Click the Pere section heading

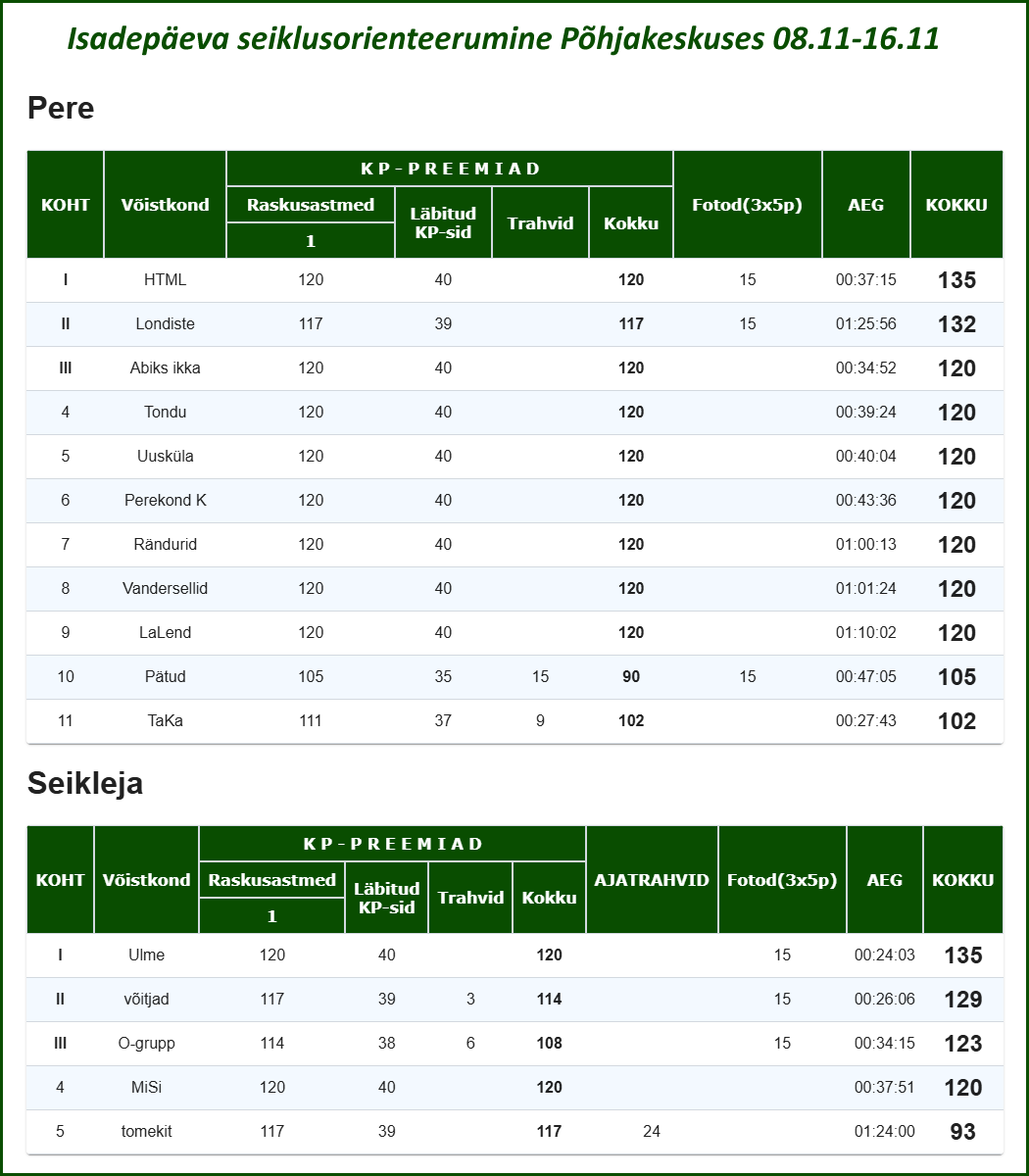pos(61,108)
